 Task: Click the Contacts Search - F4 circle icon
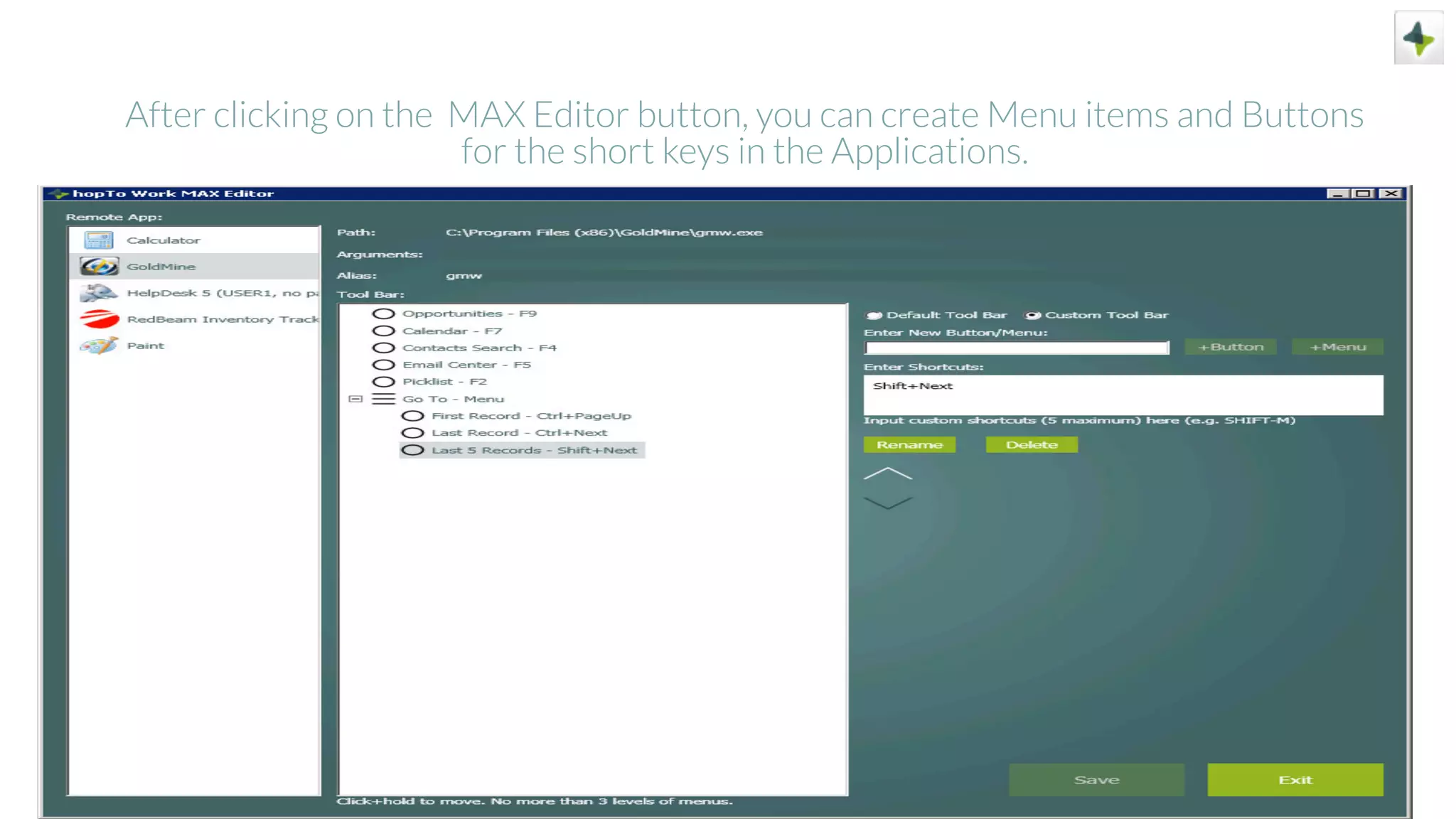pos(383,348)
